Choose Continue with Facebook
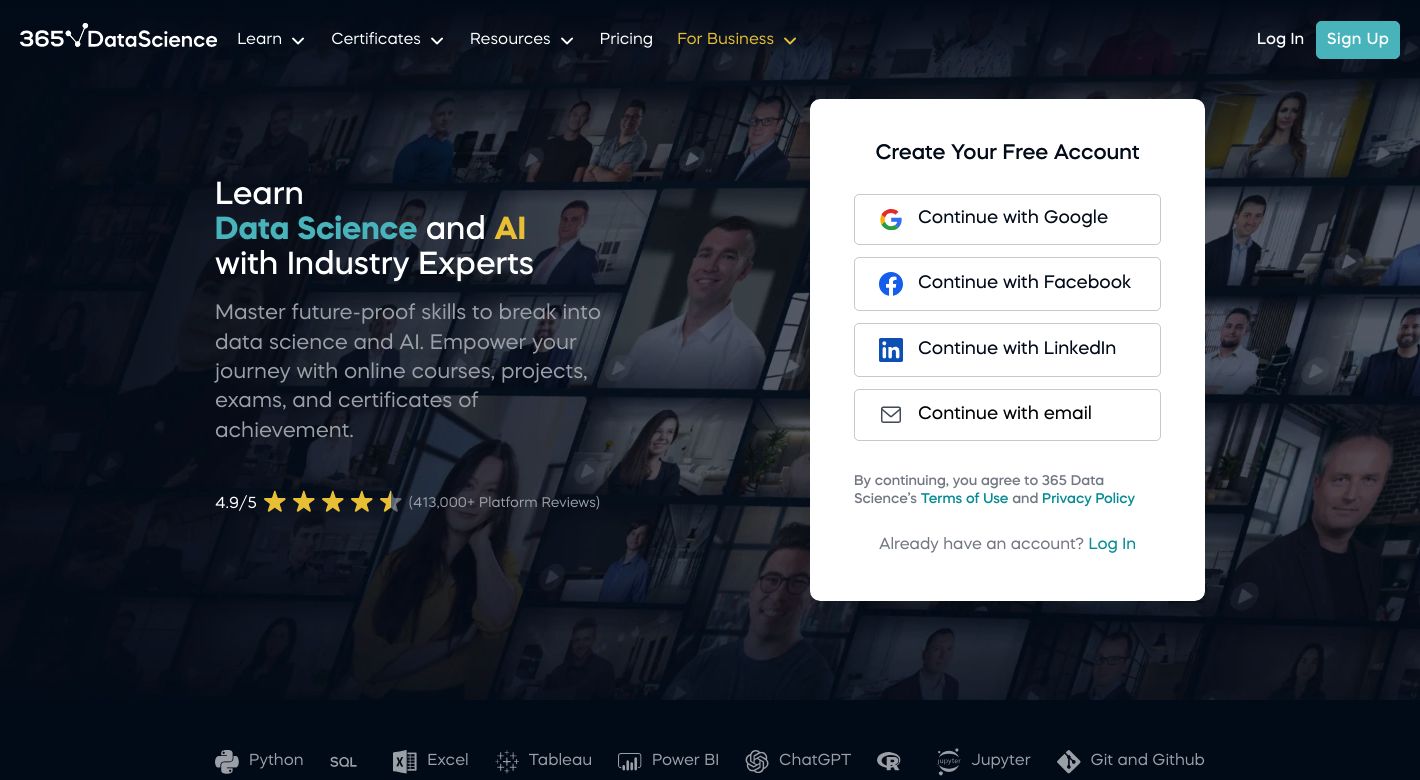Image resolution: width=1420 pixels, height=780 pixels. click(x=1007, y=284)
